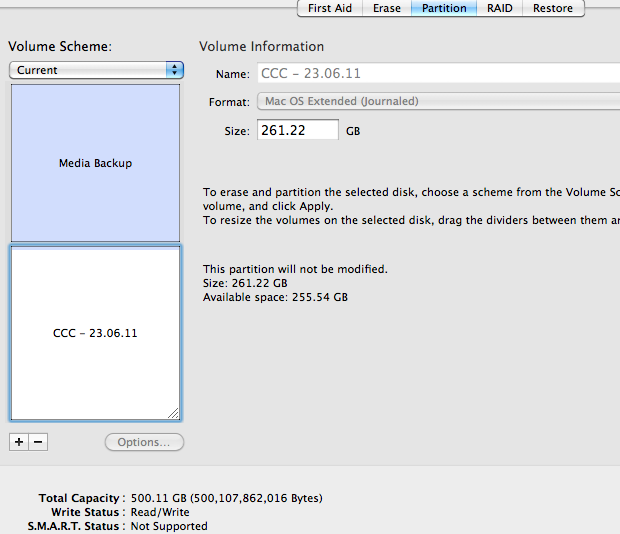
Task: Click the Write Status value Read/Write
Action: pos(160,512)
